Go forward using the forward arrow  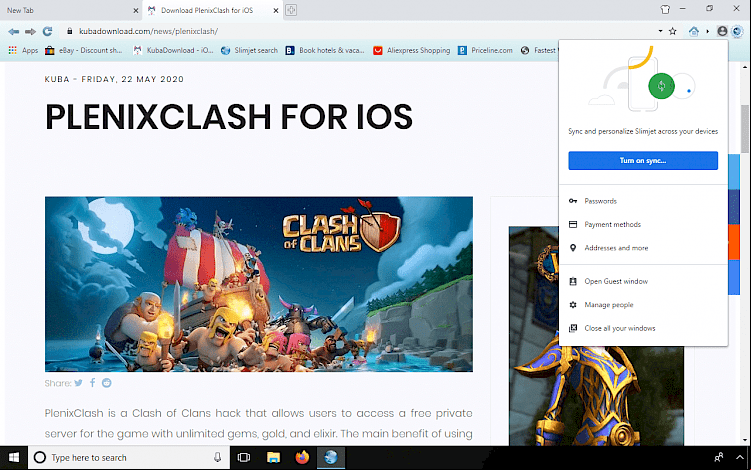click(30, 32)
